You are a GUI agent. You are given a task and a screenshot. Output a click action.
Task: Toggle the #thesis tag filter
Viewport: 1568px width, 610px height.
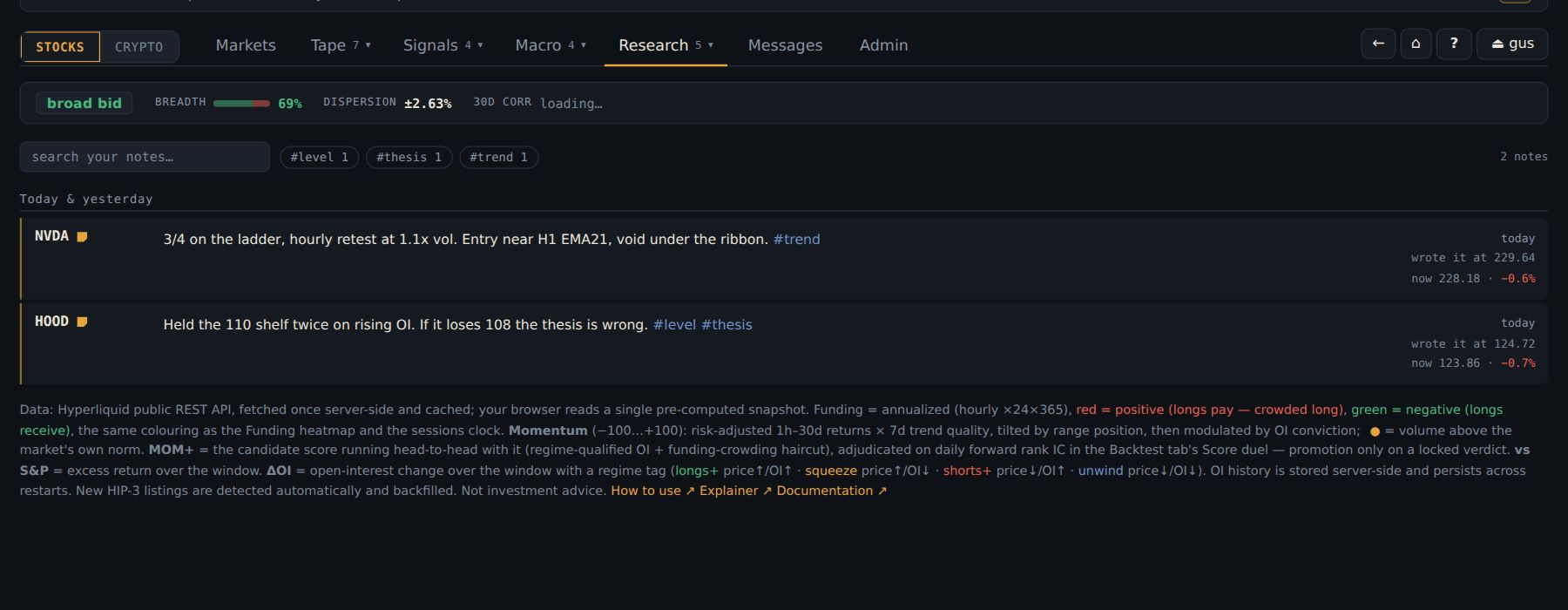coord(409,157)
